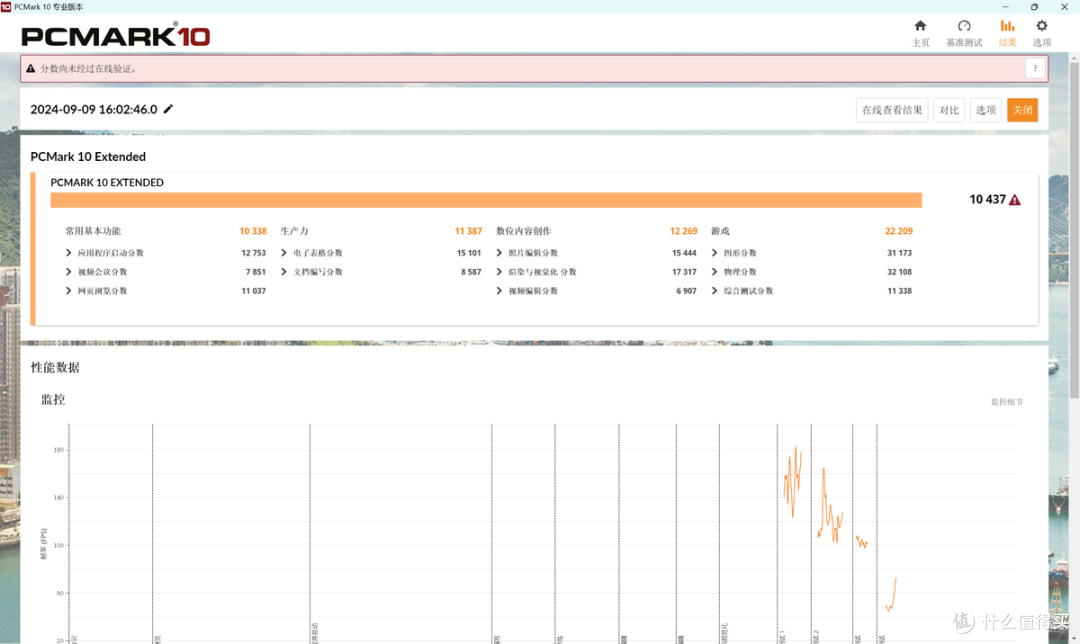
Task: Click 数位内容创作 score 12 269
Action: click(x=683, y=231)
